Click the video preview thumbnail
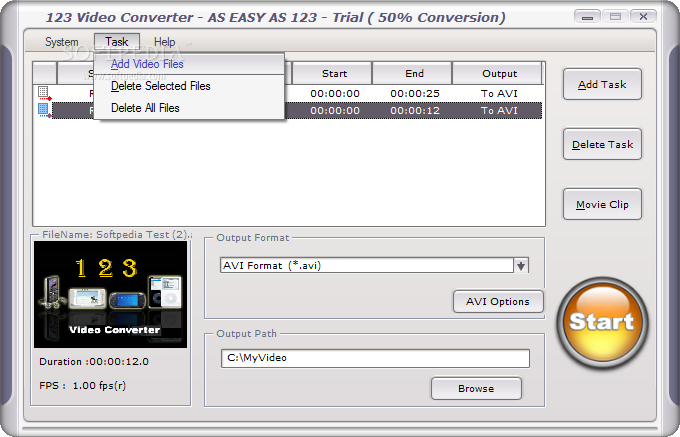The width and height of the screenshot is (680, 437). click(110, 294)
